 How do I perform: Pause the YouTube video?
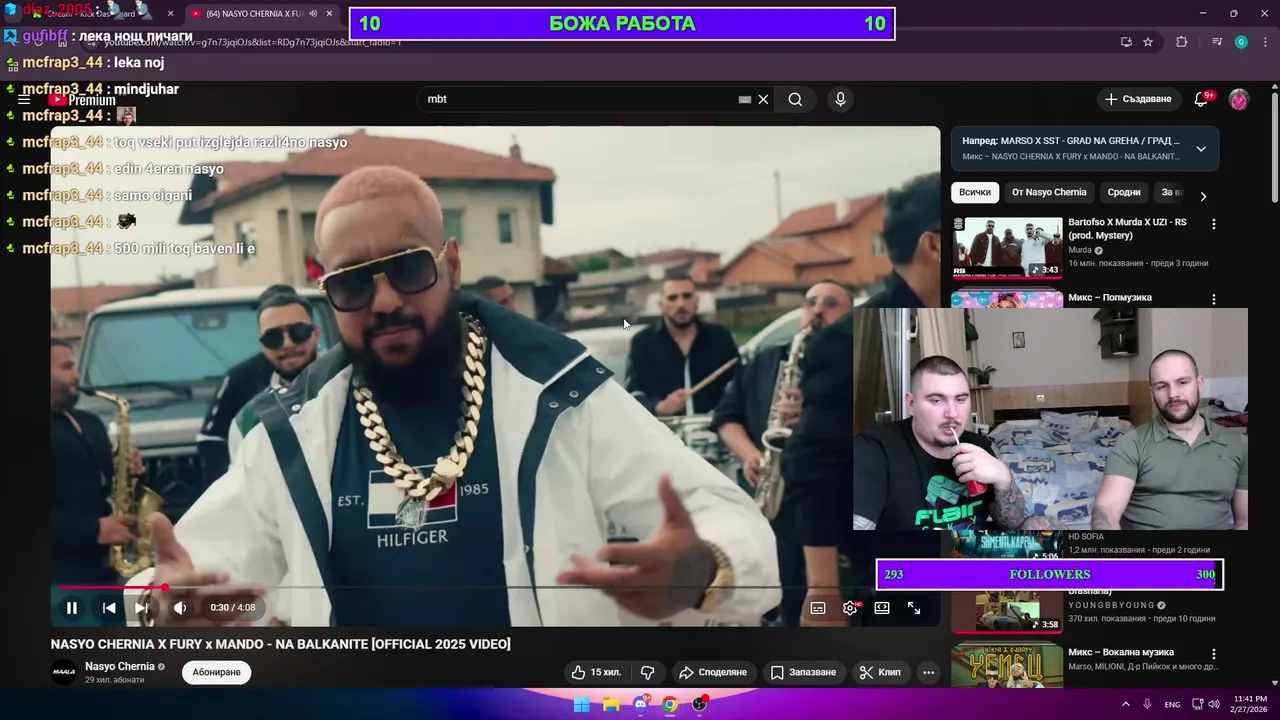pos(72,608)
